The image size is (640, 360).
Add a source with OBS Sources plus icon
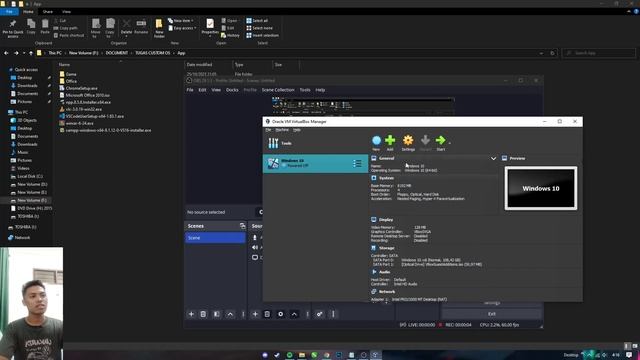tap(255, 314)
